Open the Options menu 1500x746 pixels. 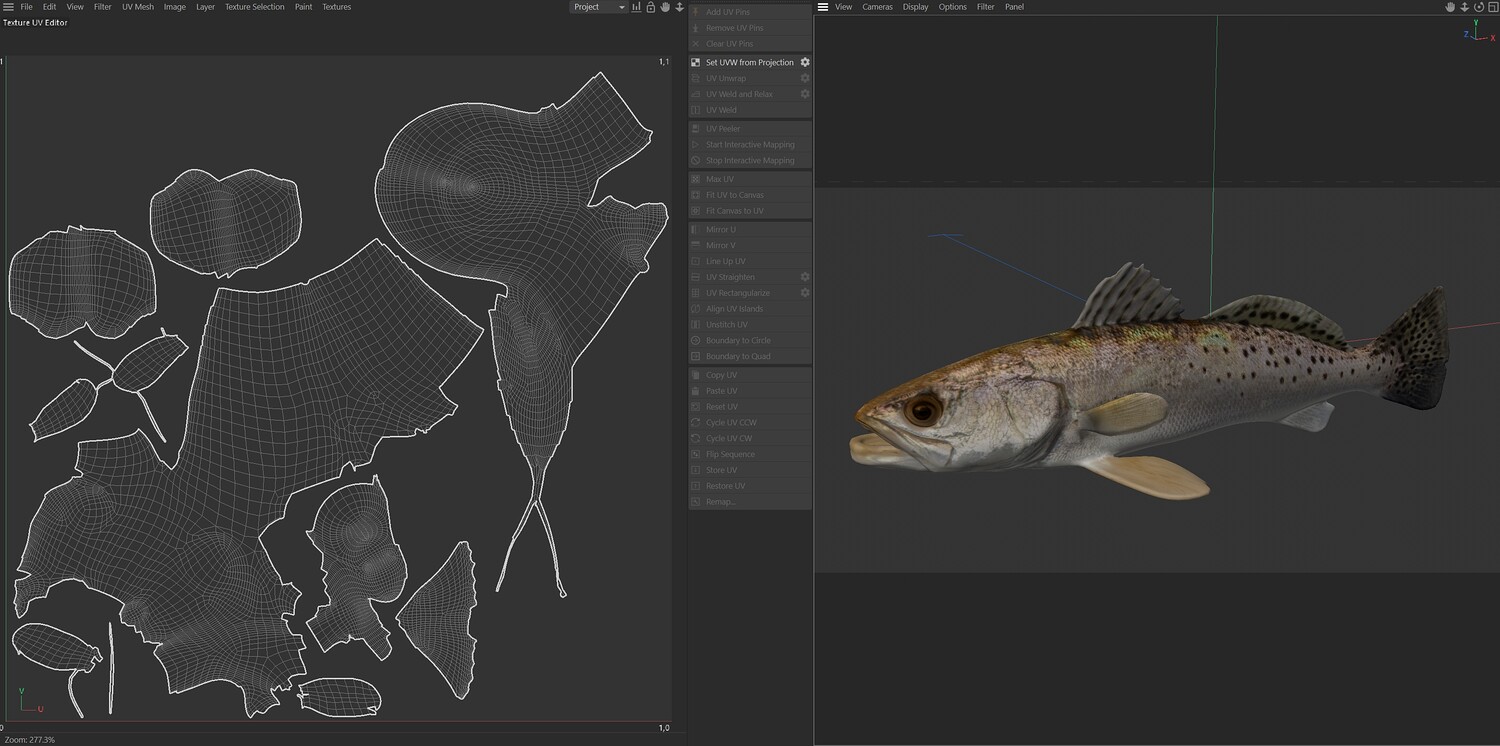(952, 7)
